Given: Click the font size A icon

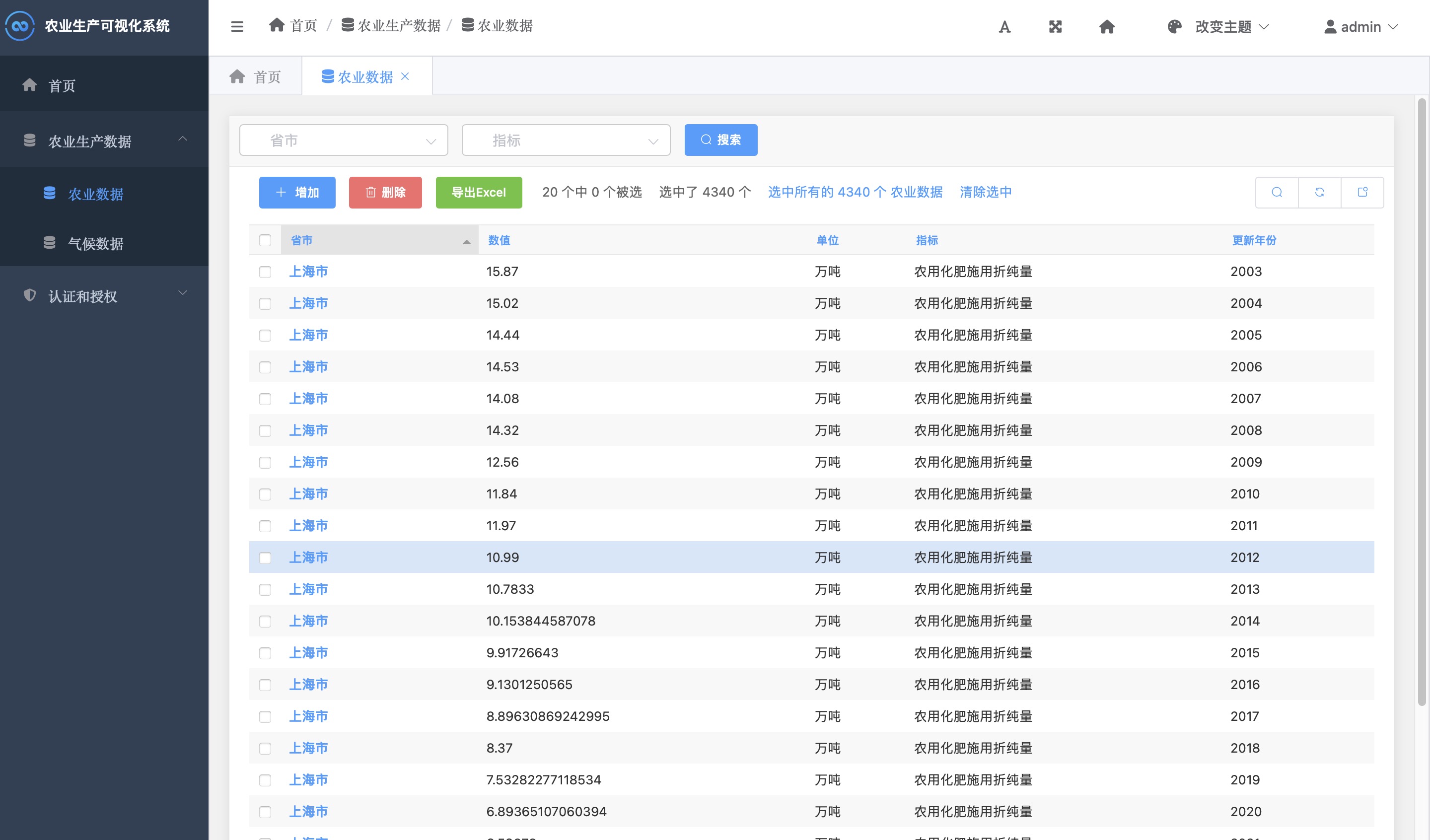Looking at the screenshot, I should [1004, 27].
